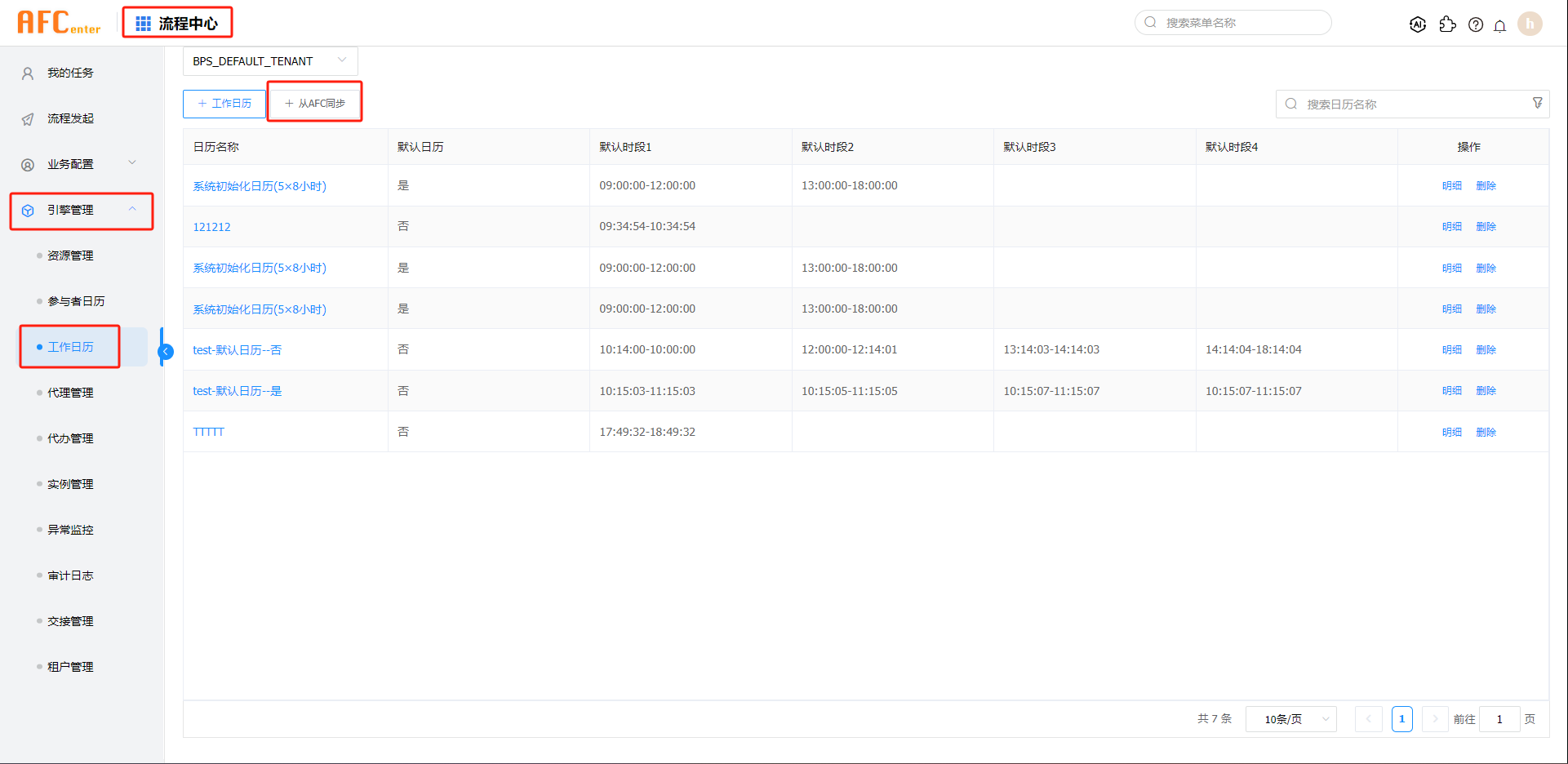Click the add 工作日历 button

pos(224,104)
